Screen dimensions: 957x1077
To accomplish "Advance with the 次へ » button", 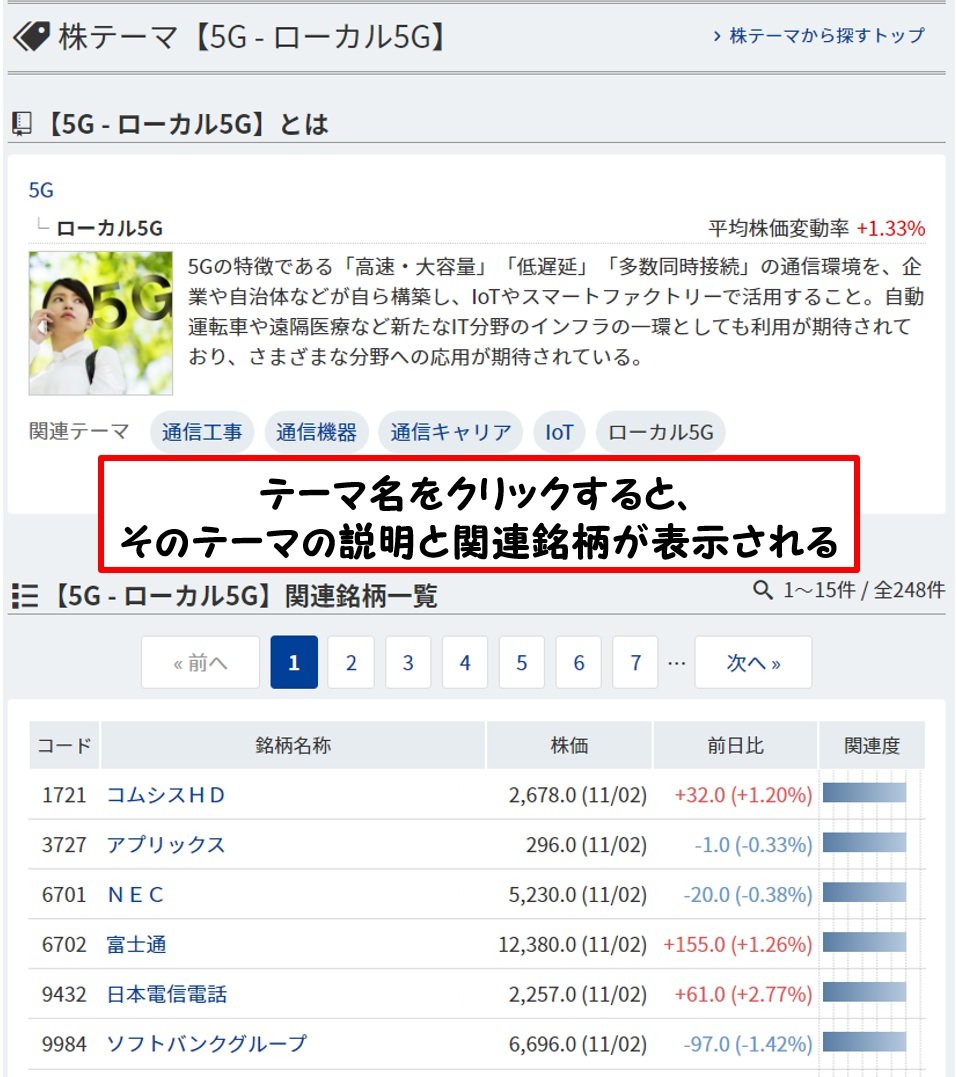I will (754, 662).
